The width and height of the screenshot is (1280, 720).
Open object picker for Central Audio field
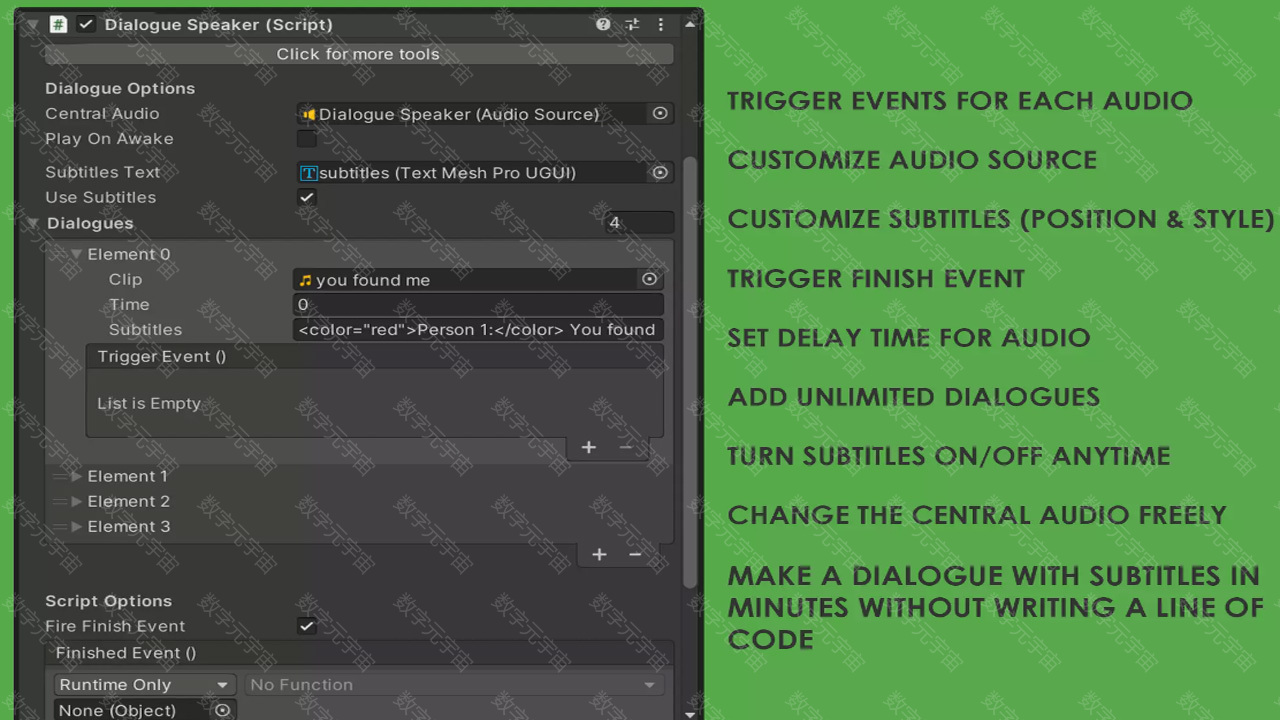[x=660, y=114]
